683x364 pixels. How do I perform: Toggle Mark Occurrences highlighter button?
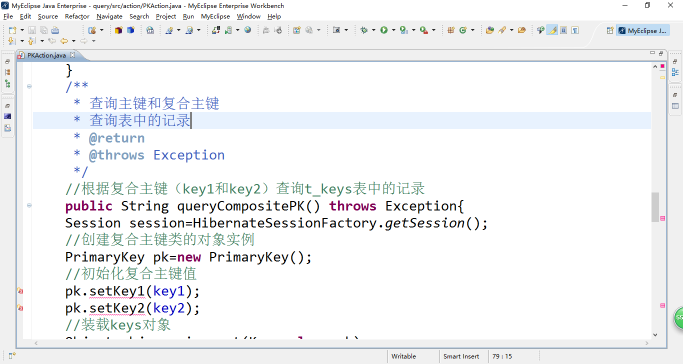552,30
